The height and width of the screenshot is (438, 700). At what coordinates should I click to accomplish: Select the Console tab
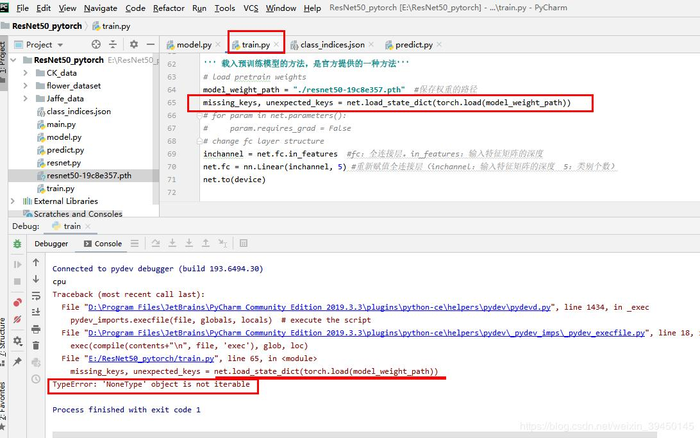click(x=103, y=243)
